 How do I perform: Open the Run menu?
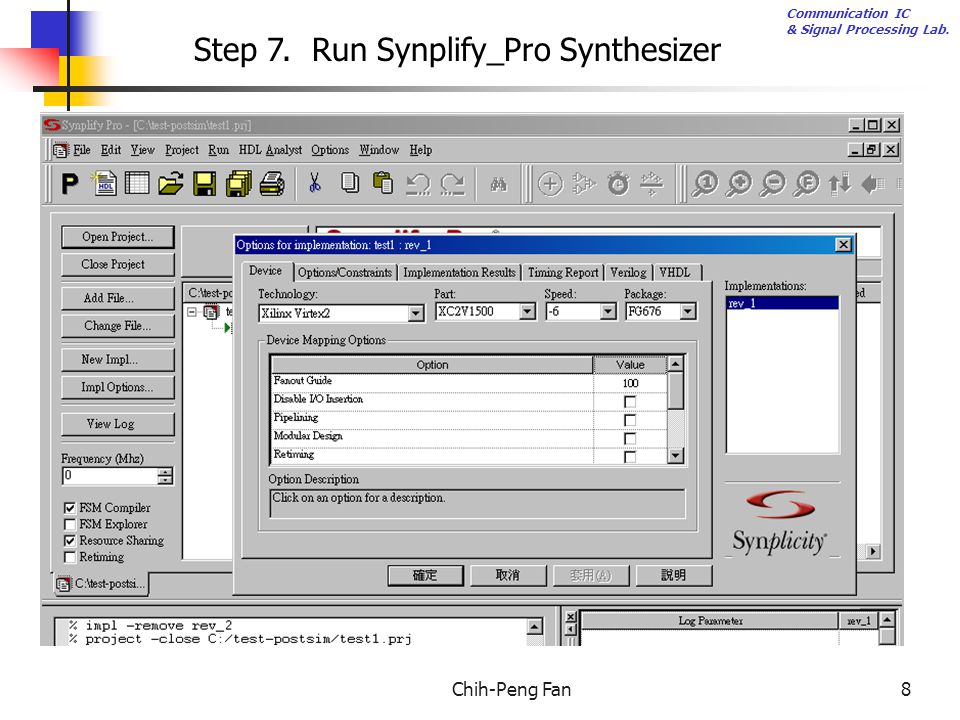point(219,150)
